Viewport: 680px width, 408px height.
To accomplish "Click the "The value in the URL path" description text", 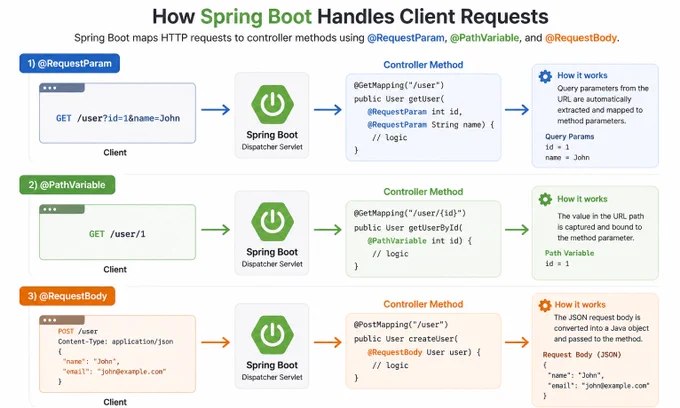I will tap(601, 216).
